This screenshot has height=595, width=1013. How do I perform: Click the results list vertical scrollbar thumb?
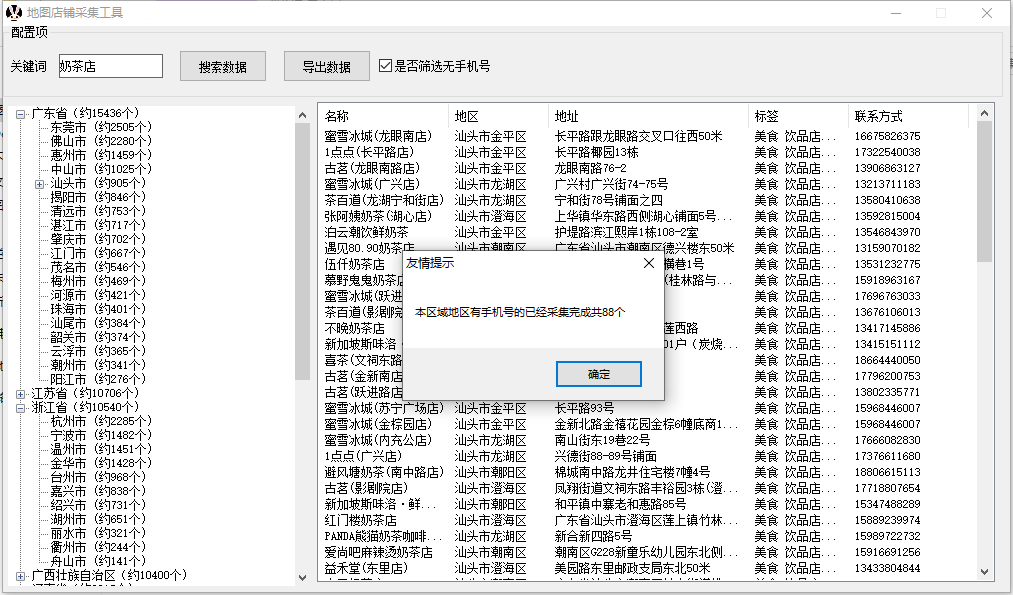[x=985, y=190]
